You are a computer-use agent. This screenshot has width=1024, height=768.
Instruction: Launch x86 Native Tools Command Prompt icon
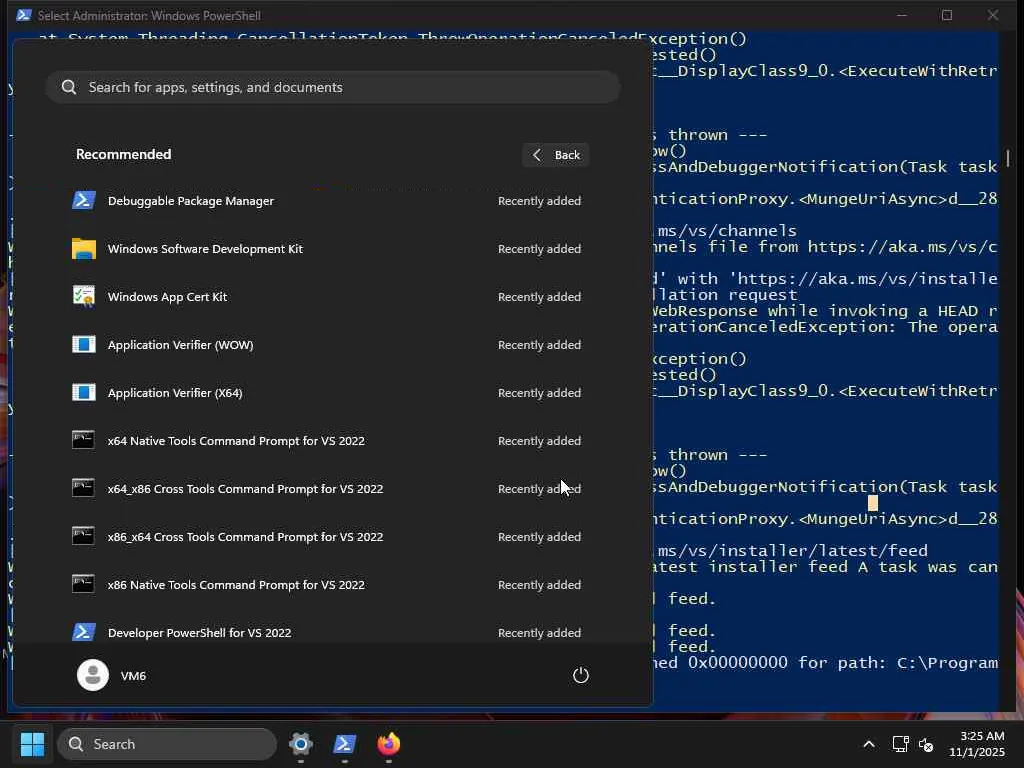pyautogui.click(x=84, y=584)
